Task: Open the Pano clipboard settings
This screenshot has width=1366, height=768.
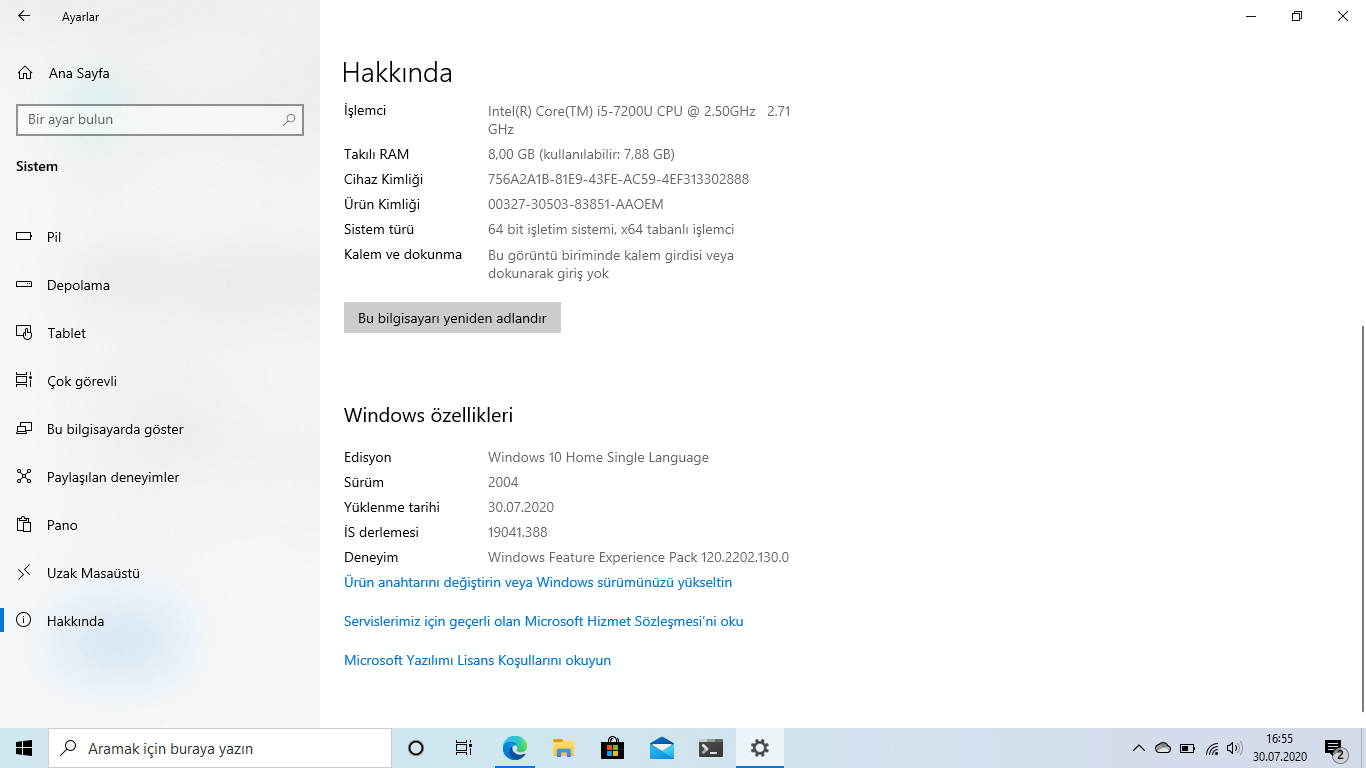Action: [160, 525]
